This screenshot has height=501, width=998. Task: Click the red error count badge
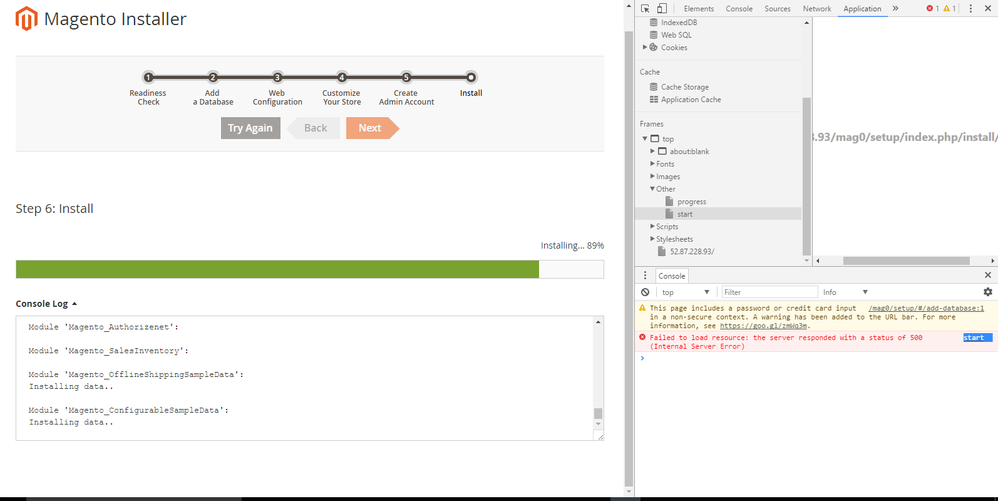(x=932, y=8)
